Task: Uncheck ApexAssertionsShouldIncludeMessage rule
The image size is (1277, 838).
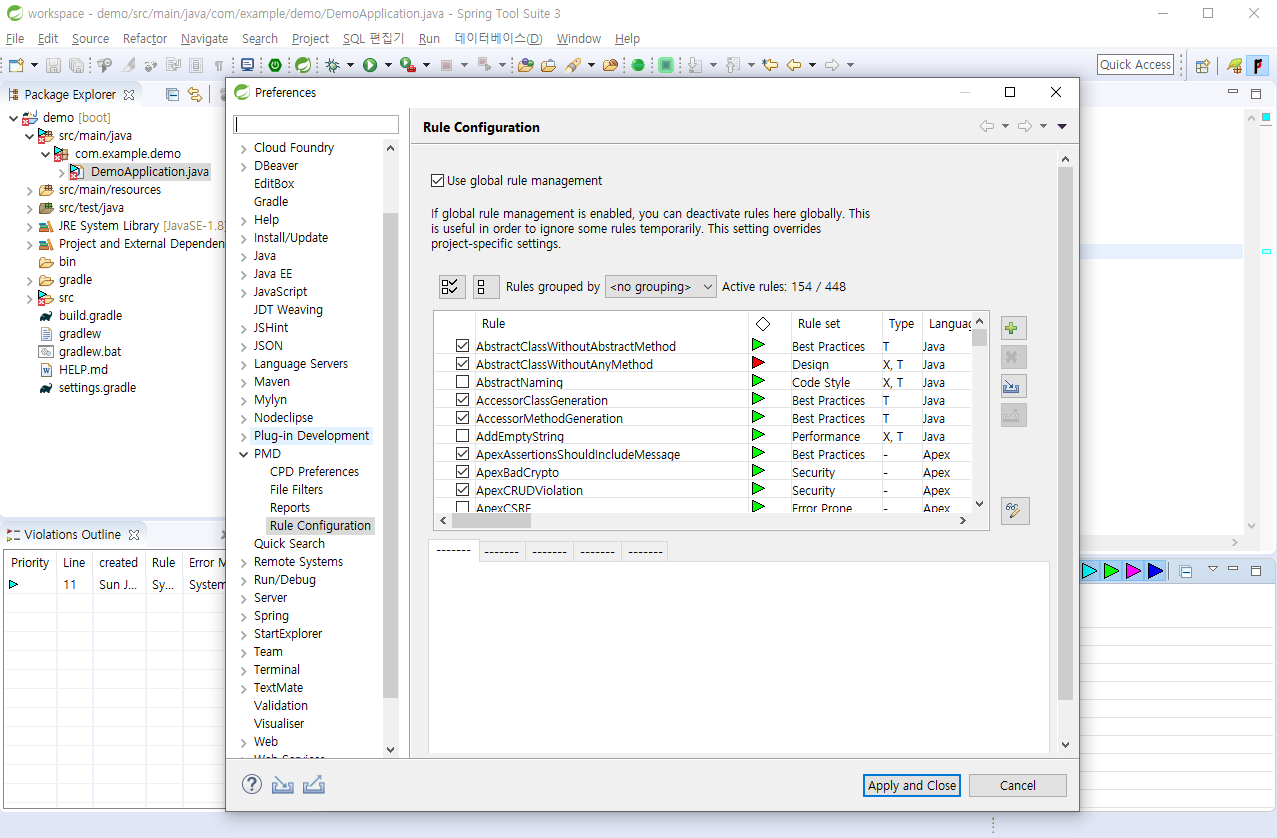Action: (462, 454)
